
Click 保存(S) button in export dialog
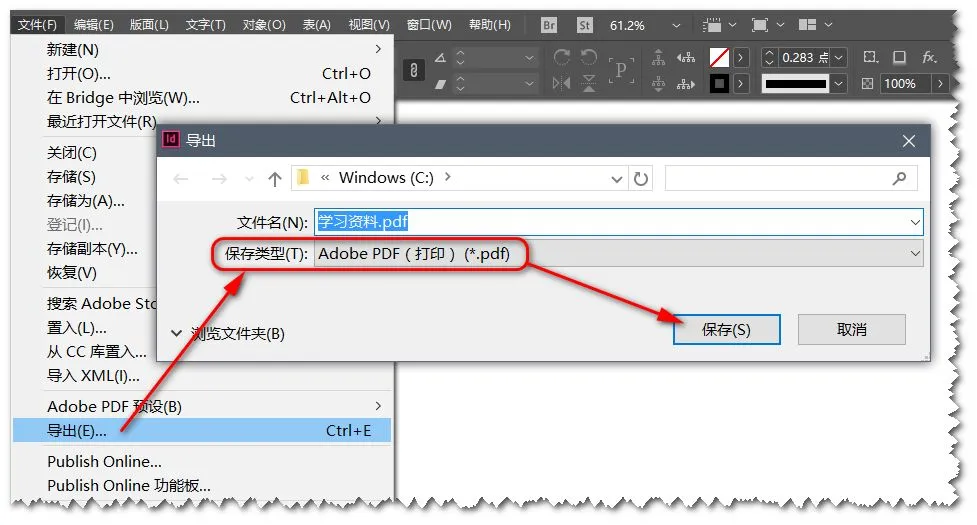(727, 329)
